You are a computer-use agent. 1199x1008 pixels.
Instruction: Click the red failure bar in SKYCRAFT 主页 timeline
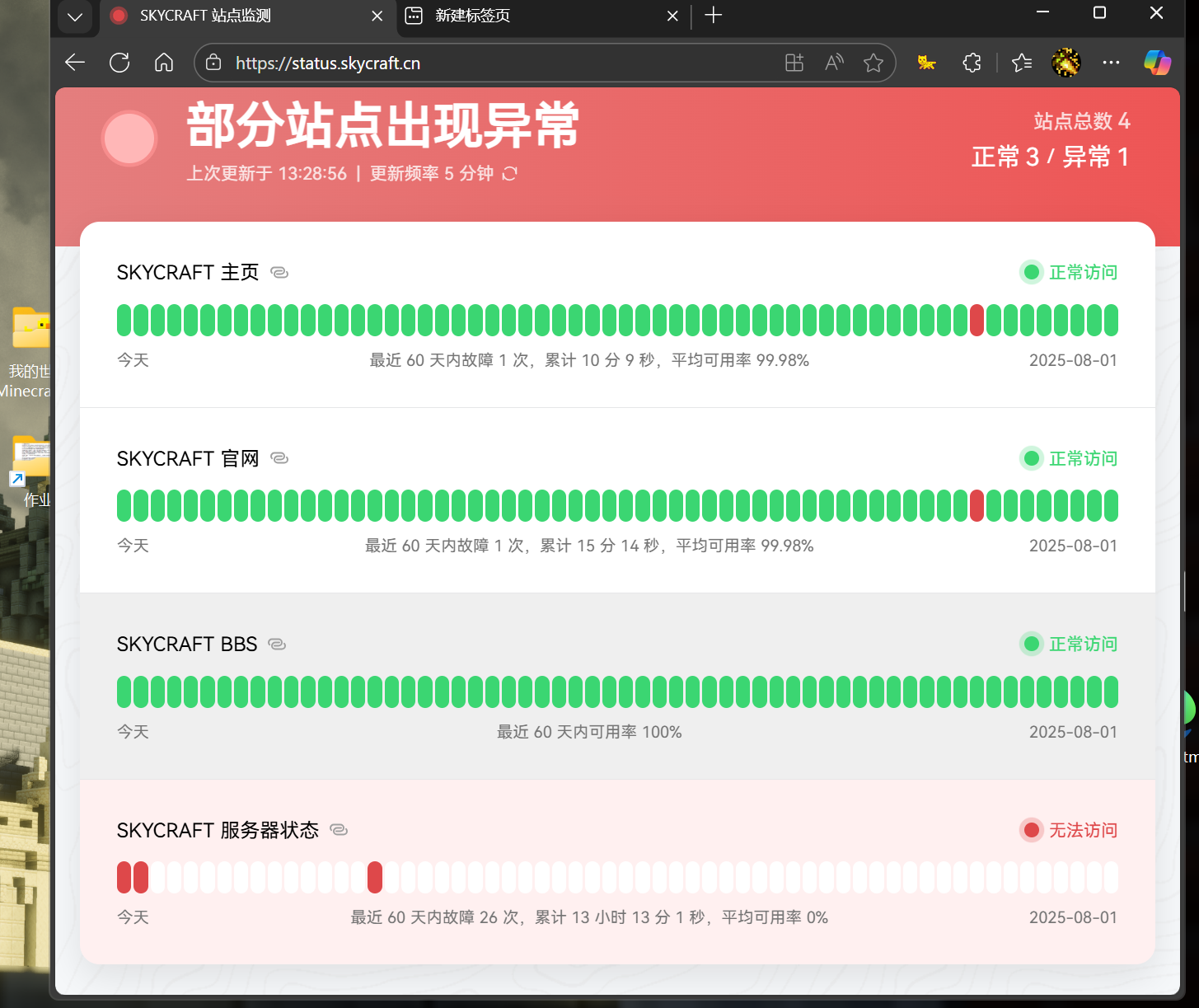(977, 320)
